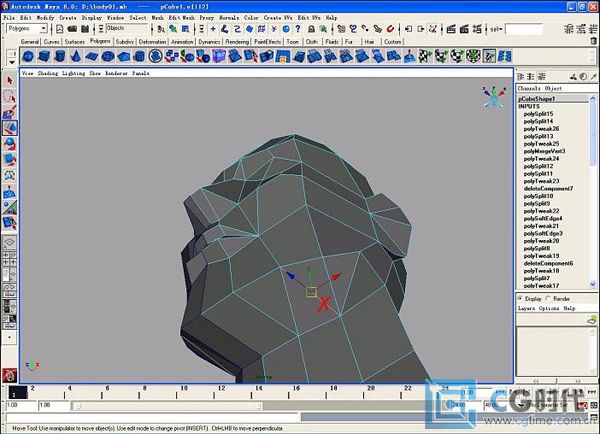Open the Shading panel menu
The width and height of the screenshot is (600, 434).
point(48,73)
